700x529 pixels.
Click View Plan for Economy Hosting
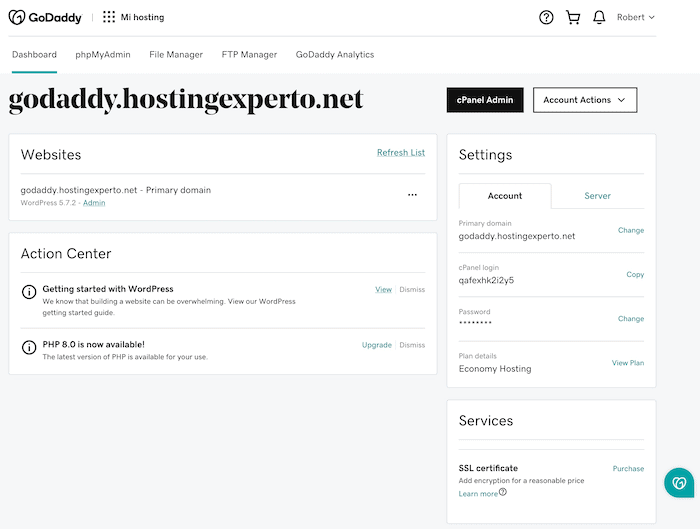628,363
